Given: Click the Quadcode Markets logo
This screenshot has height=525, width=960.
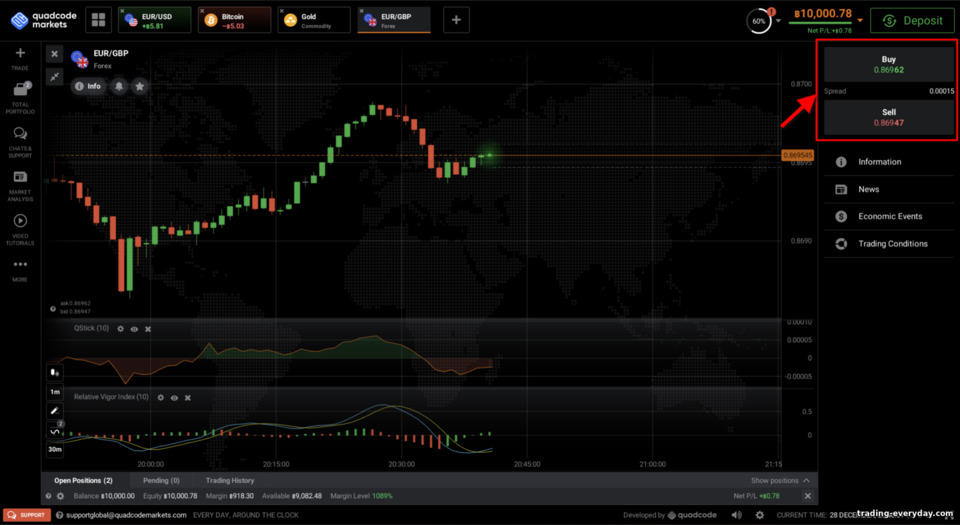Looking at the screenshot, I should 43,20.
